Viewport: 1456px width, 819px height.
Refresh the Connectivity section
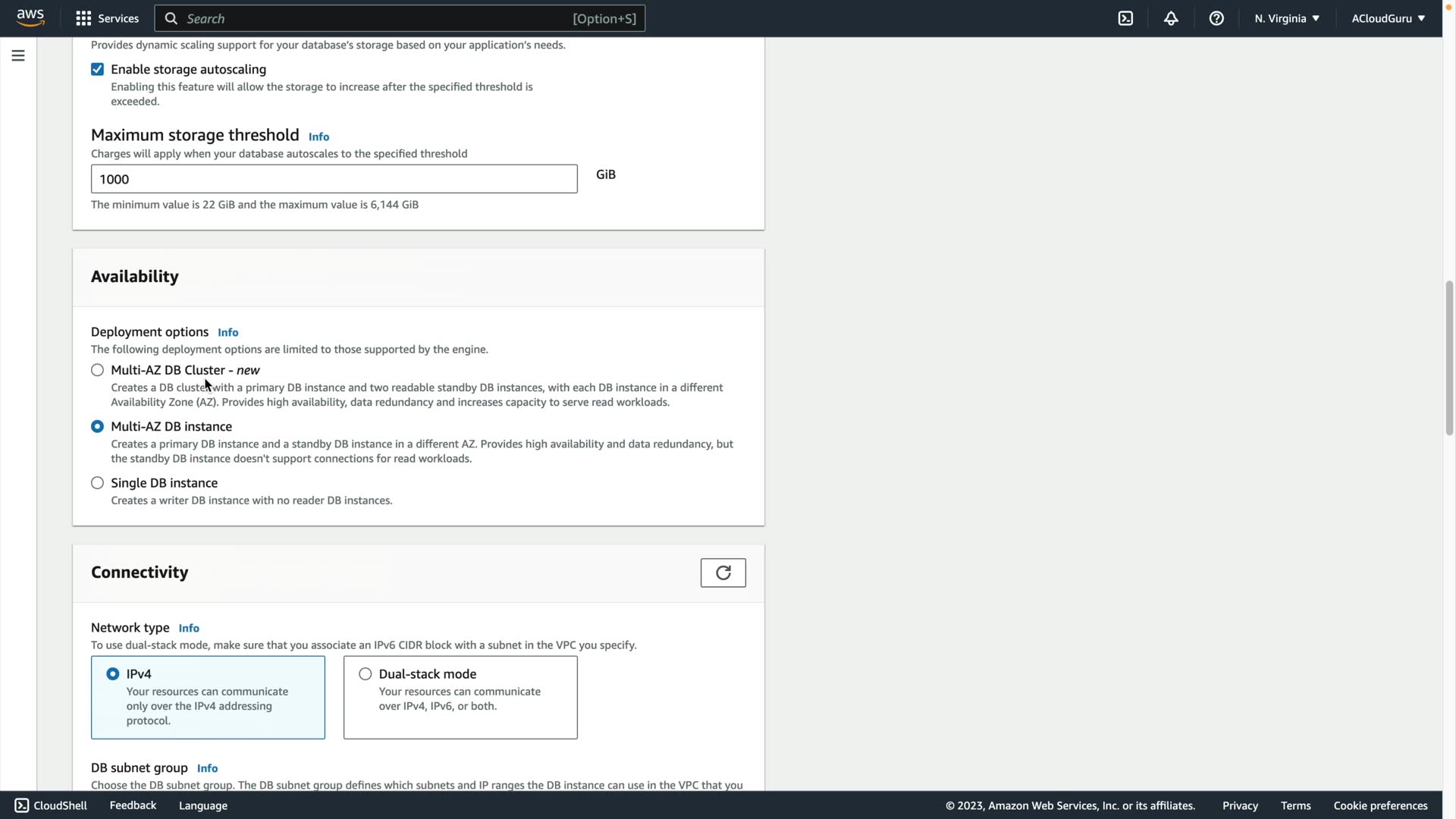point(723,573)
